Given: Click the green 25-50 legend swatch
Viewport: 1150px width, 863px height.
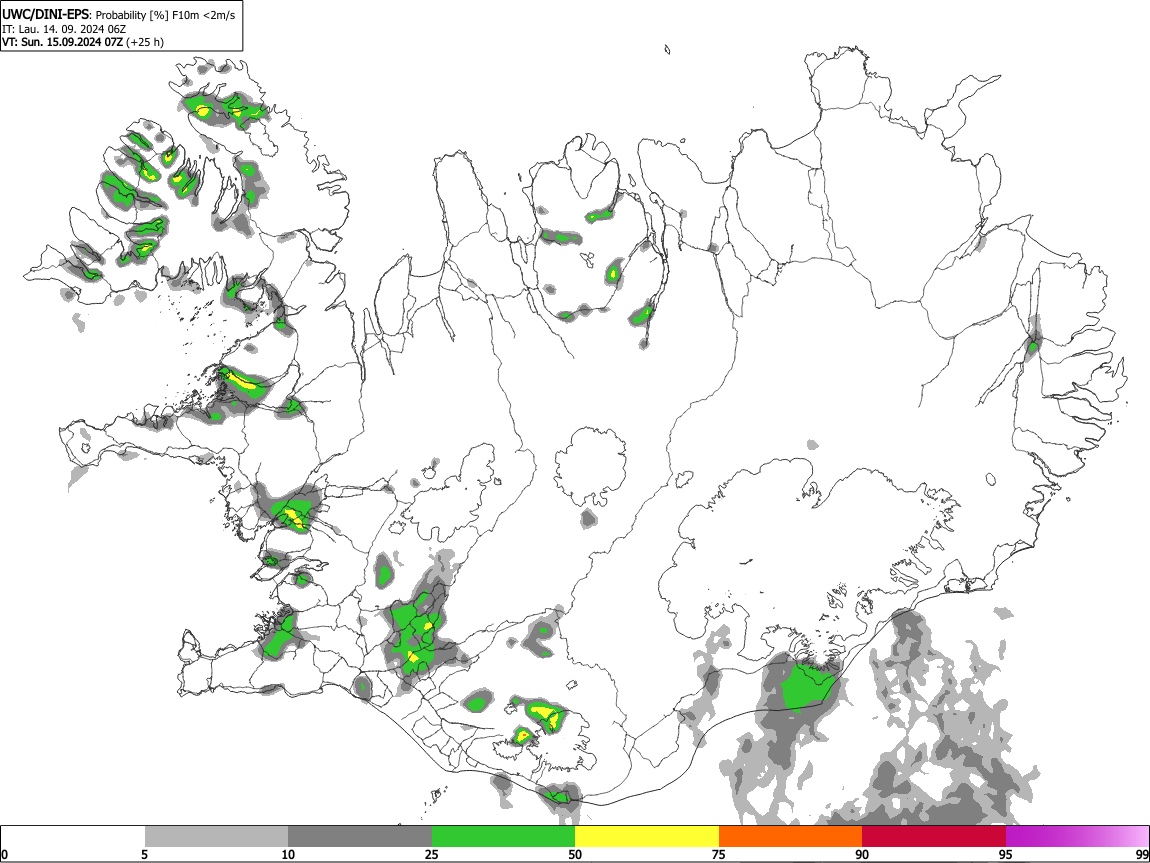Looking at the screenshot, I should click(503, 837).
